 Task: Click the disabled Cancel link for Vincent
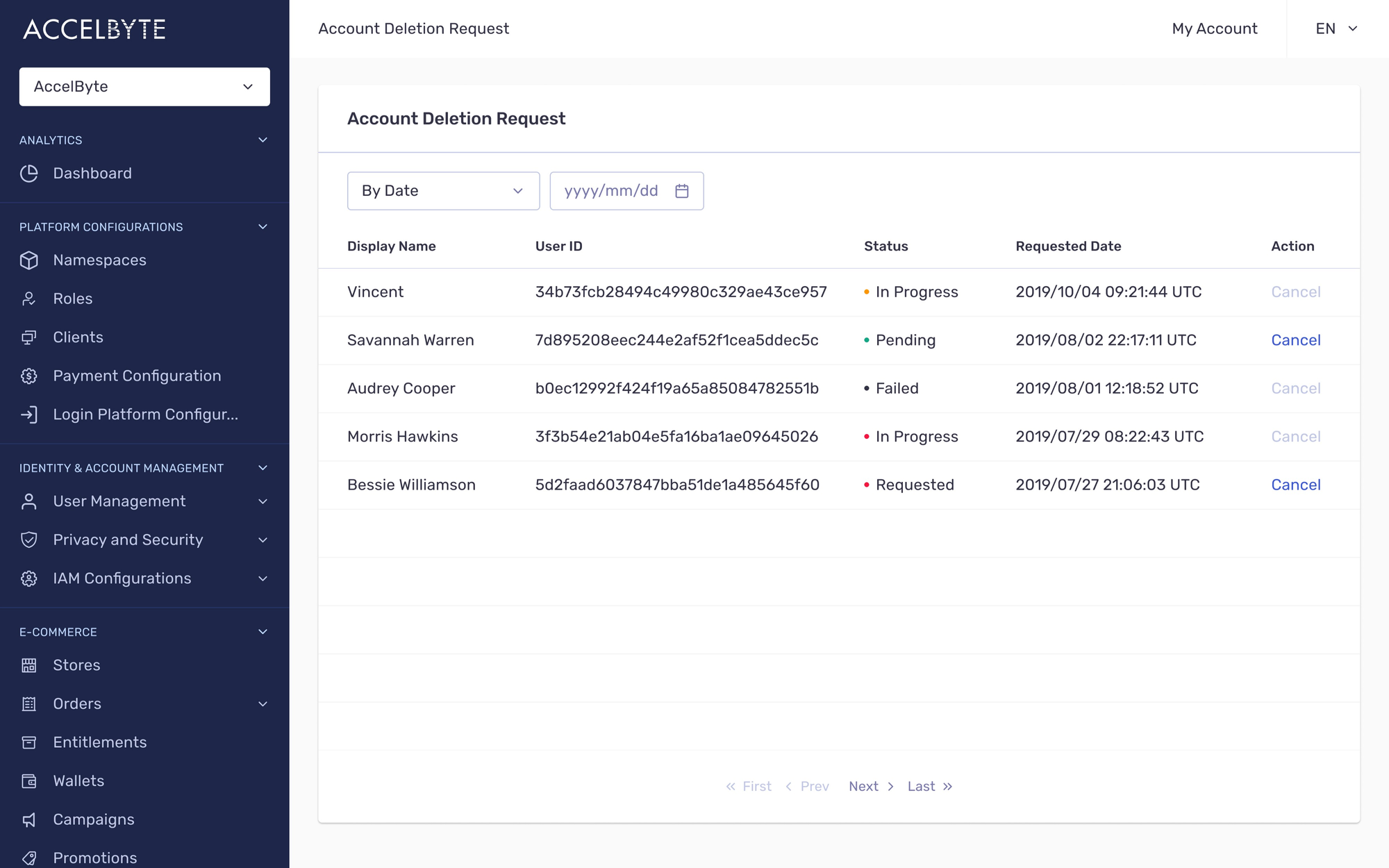[x=1296, y=292]
